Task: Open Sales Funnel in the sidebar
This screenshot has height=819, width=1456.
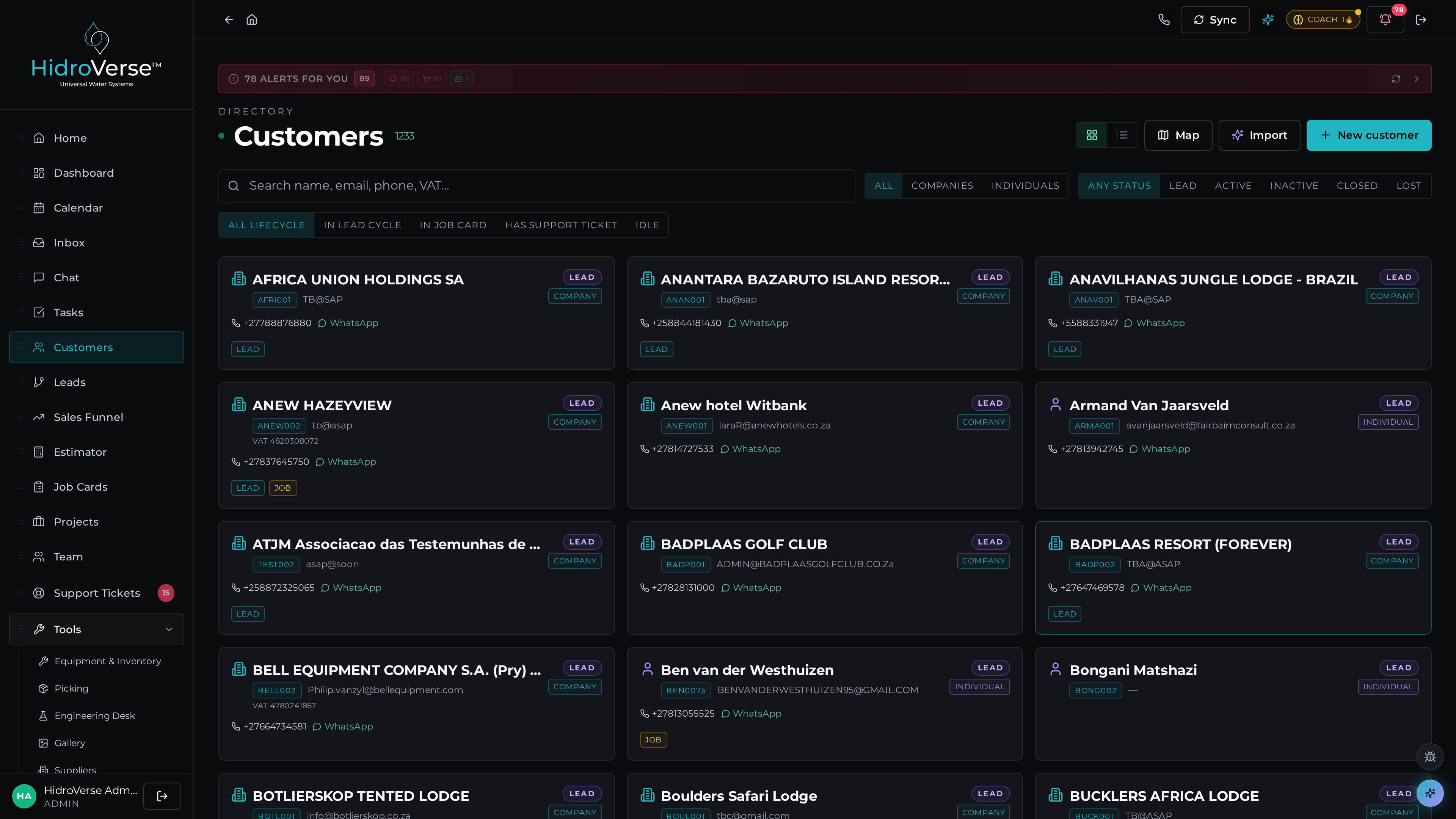Action: click(x=97, y=417)
